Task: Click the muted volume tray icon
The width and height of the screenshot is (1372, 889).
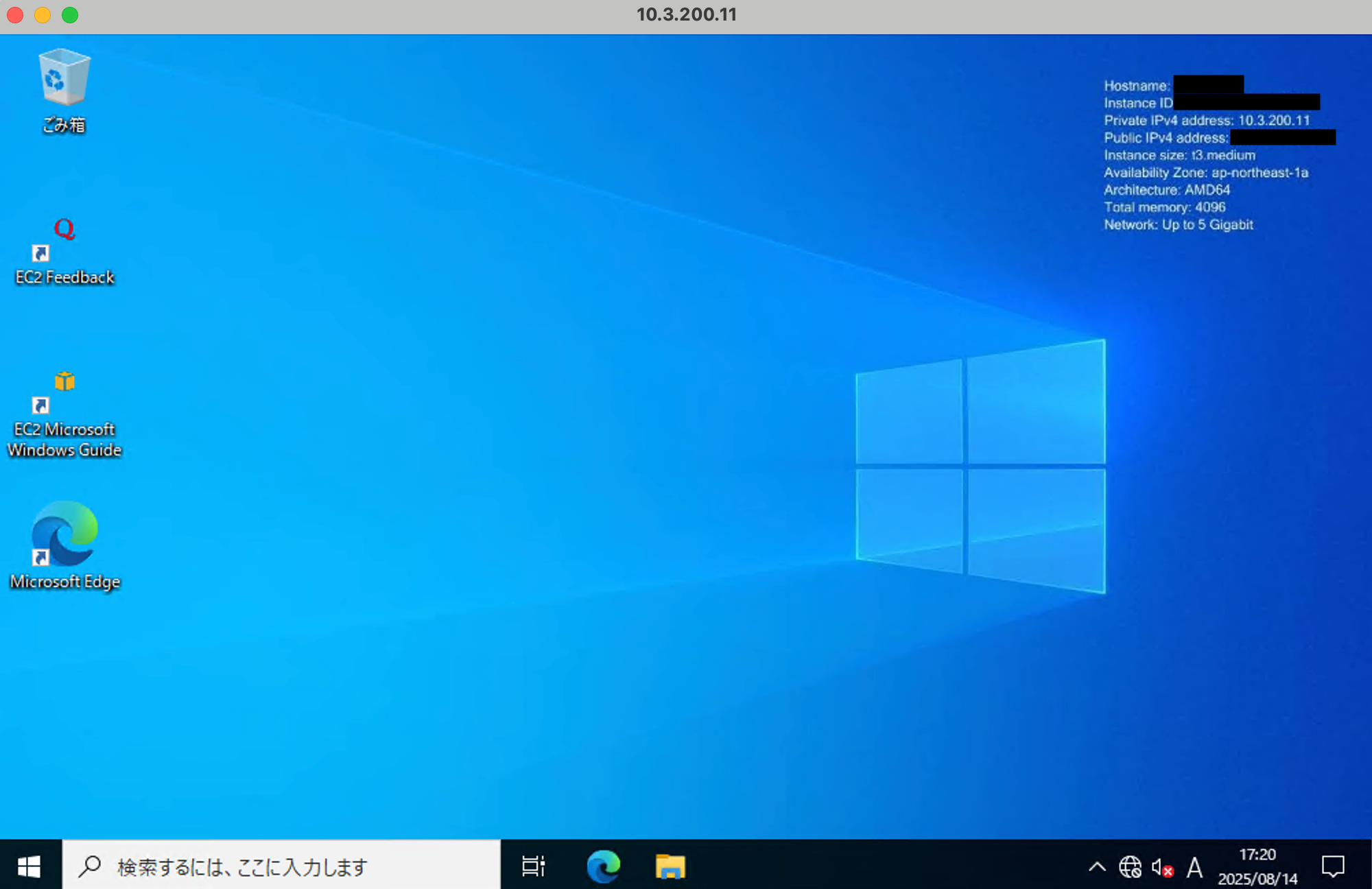Action: [1162, 868]
